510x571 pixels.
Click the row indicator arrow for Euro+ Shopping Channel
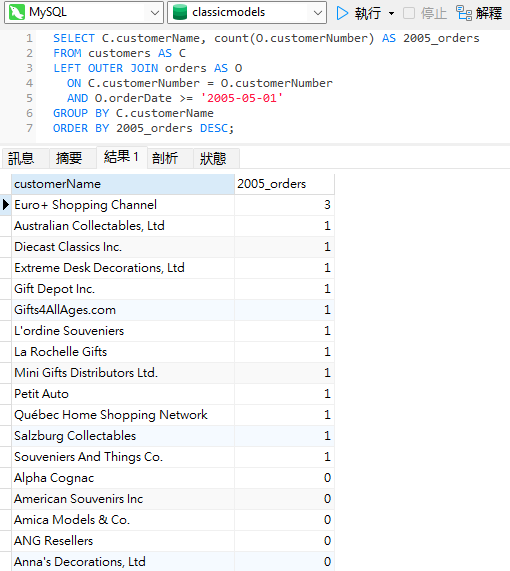(x=5, y=205)
